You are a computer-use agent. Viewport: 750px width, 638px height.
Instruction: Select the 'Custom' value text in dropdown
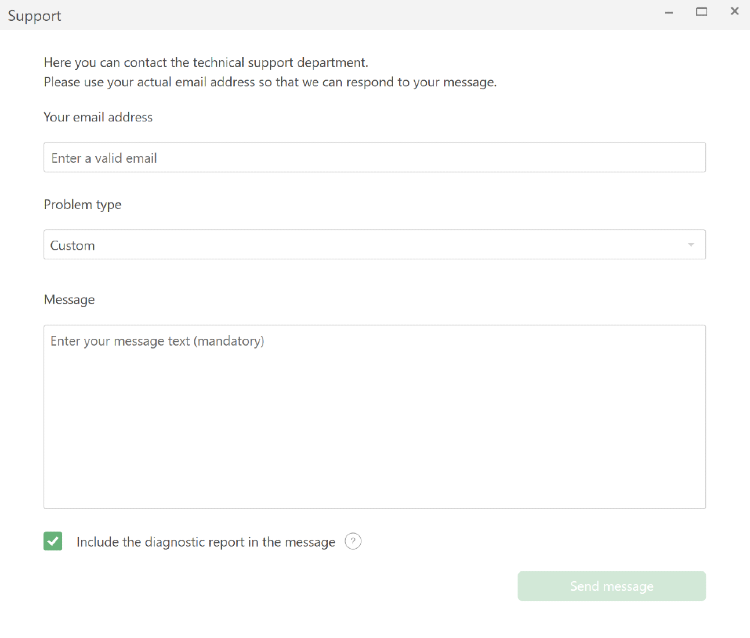(73, 245)
